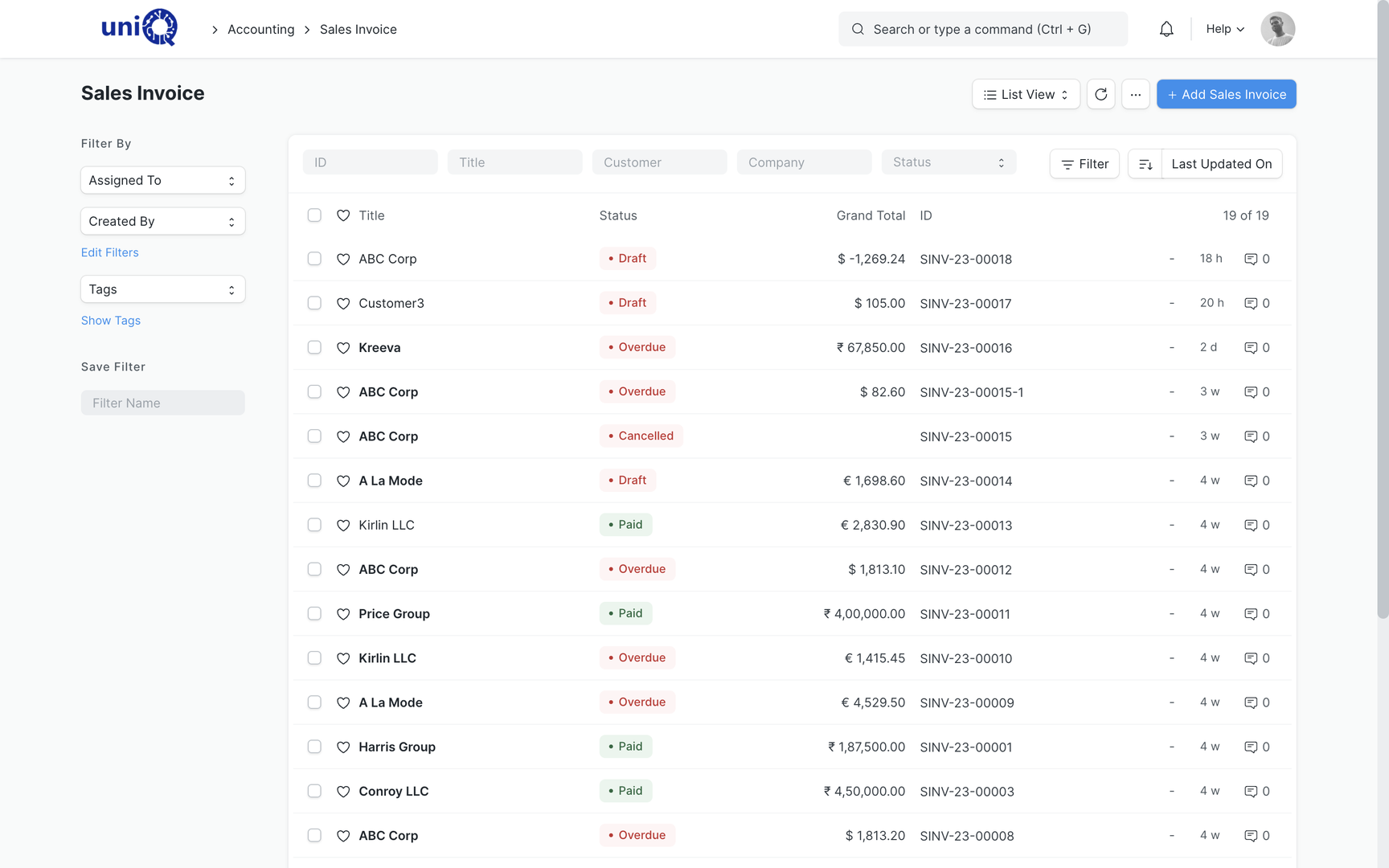Refresh the invoice list
The width and height of the screenshot is (1389, 868).
pos(1100,94)
